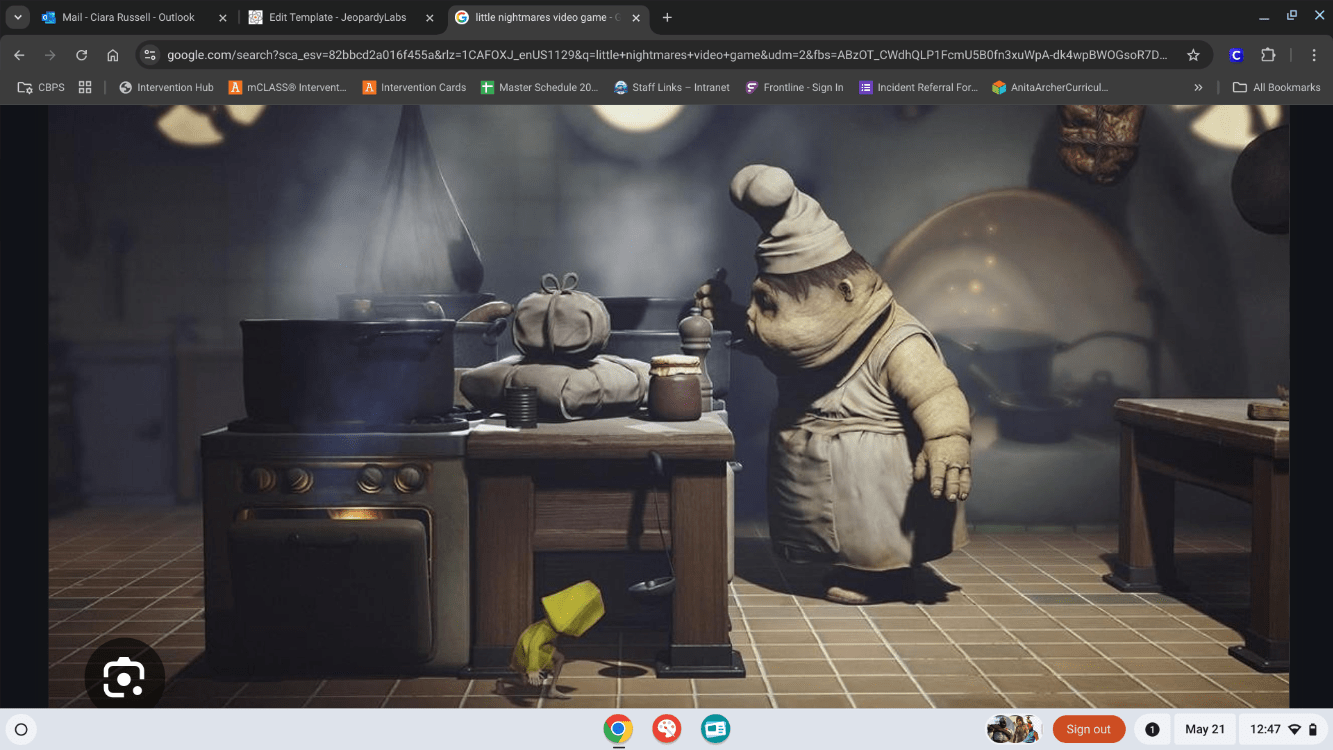The width and height of the screenshot is (1333, 750).
Task: Open the tab search dropdown arrow
Action: pos(18,17)
